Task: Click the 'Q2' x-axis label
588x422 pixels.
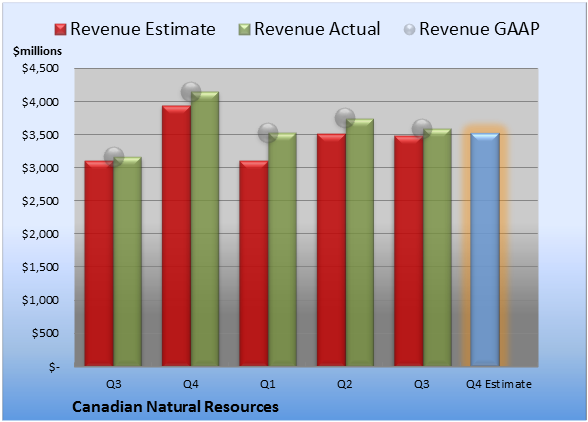Action: 345,384
